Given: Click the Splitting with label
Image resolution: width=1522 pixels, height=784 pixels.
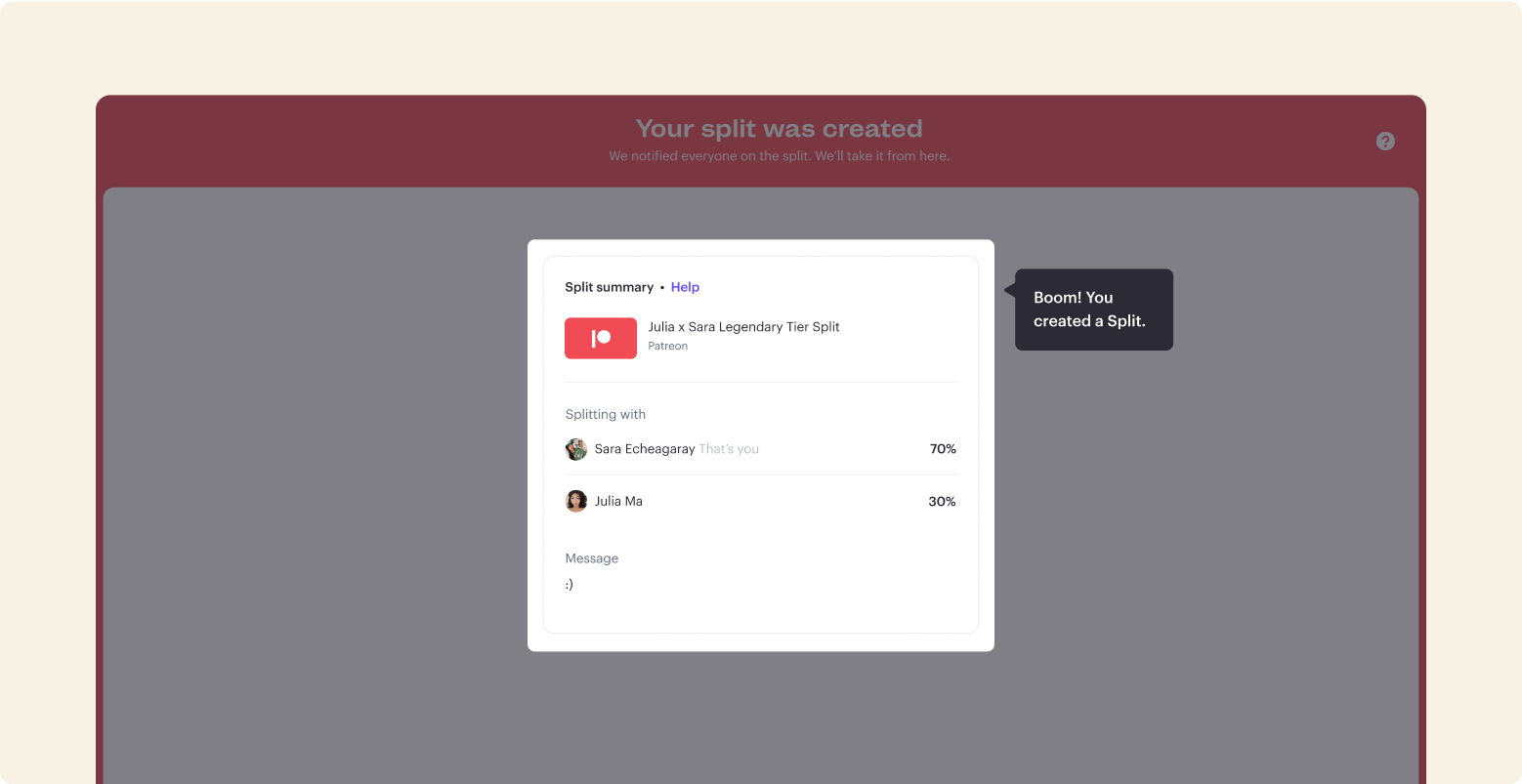Looking at the screenshot, I should 606,414.
